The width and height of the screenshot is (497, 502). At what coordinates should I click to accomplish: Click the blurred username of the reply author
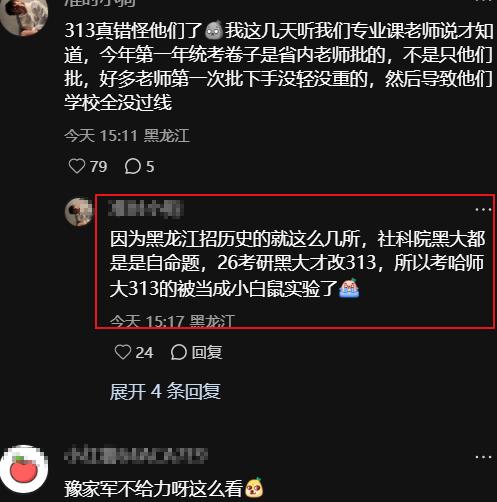pyautogui.click(x=146, y=209)
